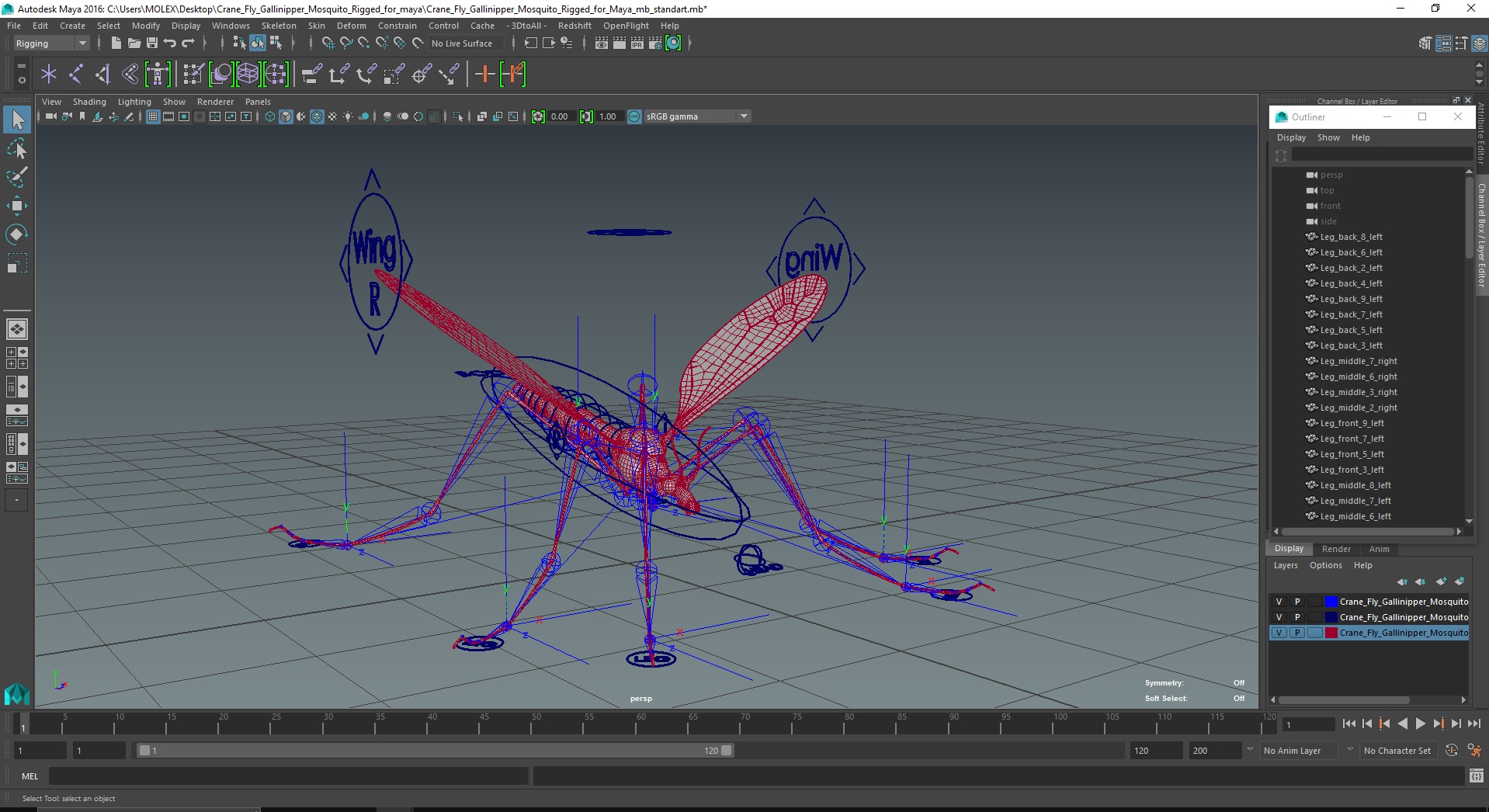Activate the Paint selection tool
The width and height of the screenshot is (1489, 812).
(17, 177)
